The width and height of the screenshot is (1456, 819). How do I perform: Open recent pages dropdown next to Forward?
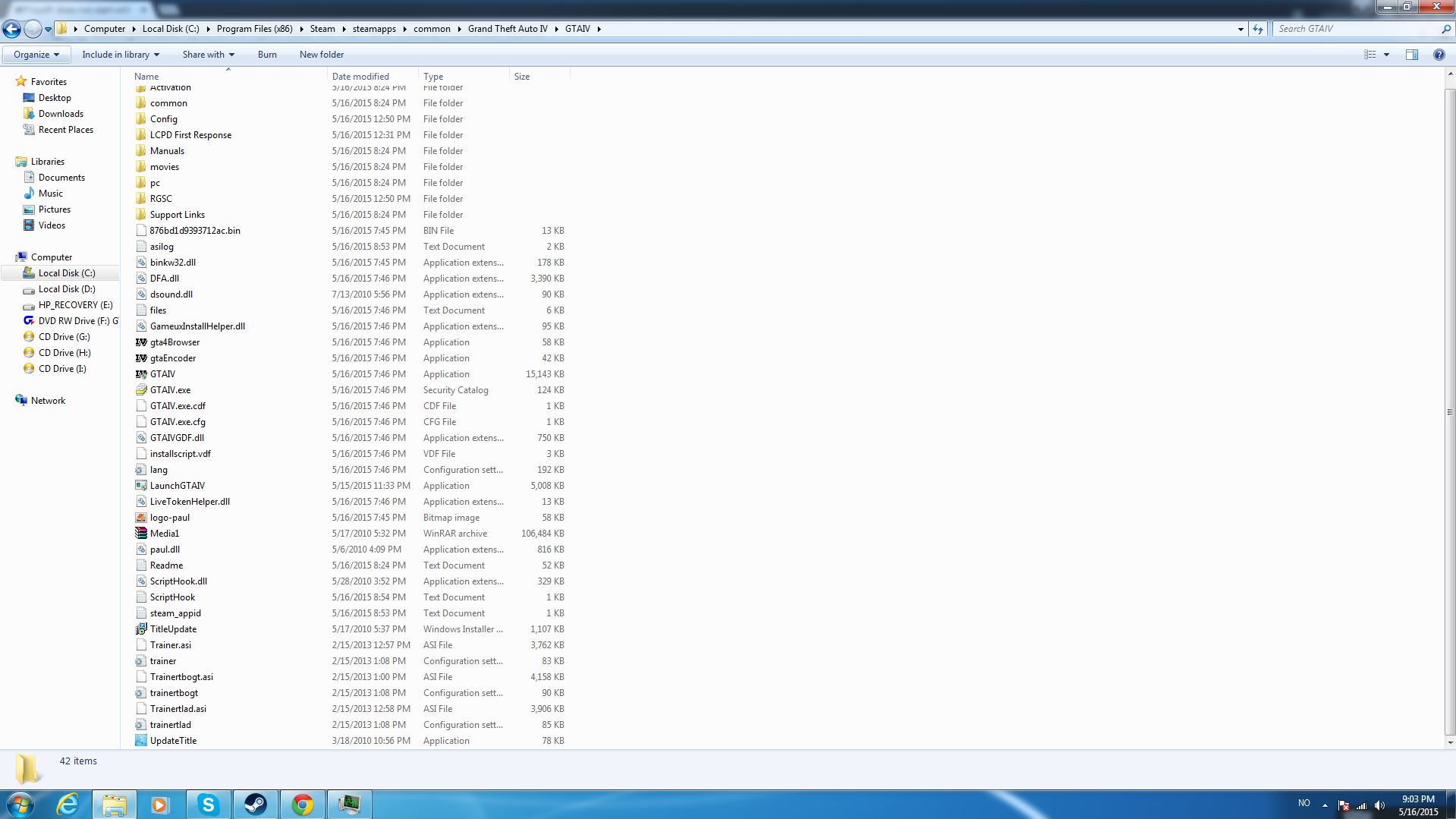(x=48, y=30)
